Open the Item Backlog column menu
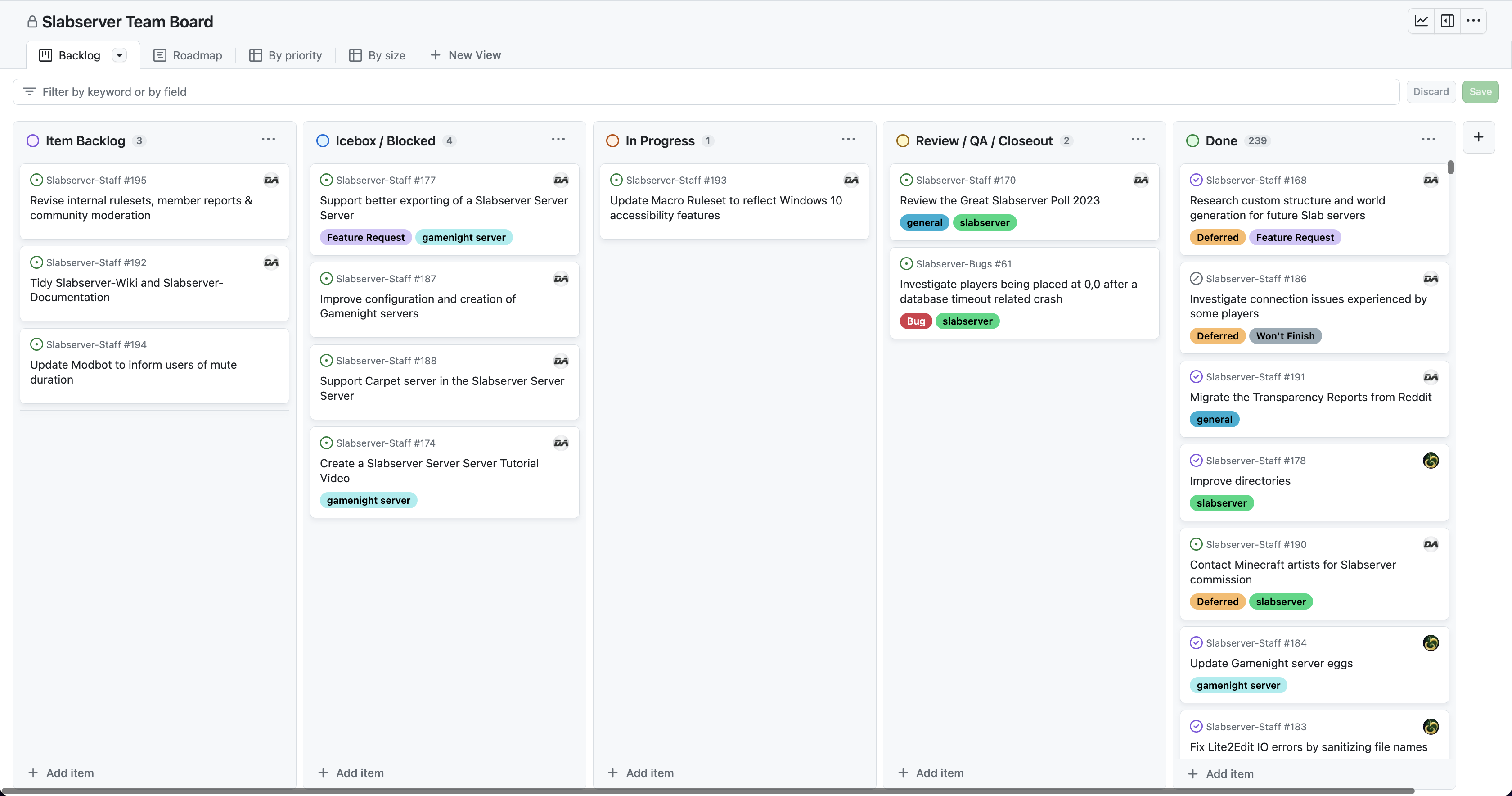This screenshot has width=1512, height=796. point(268,139)
